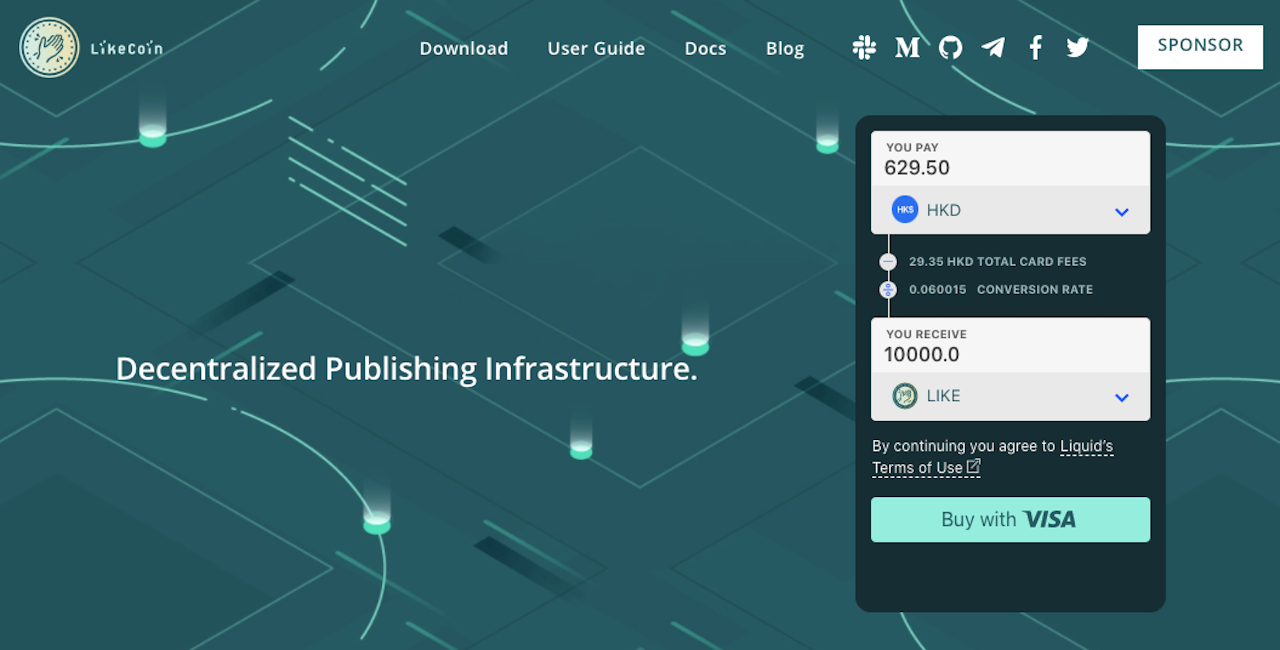Open the Facebook page icon
The image size is (1280, 650).
pyautogui.click(x=1035, y=47)
